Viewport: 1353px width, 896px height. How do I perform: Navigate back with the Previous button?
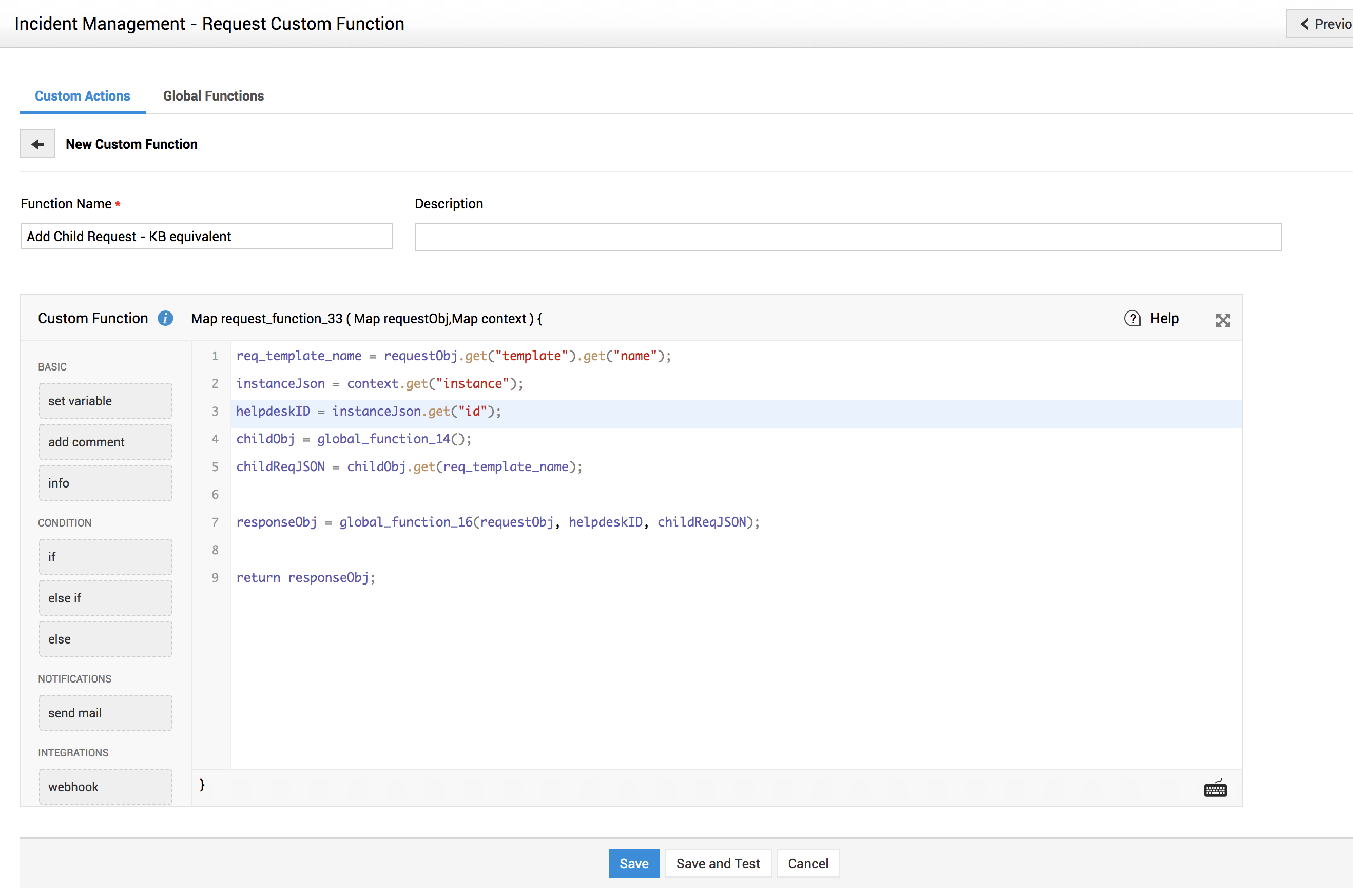1327,24
